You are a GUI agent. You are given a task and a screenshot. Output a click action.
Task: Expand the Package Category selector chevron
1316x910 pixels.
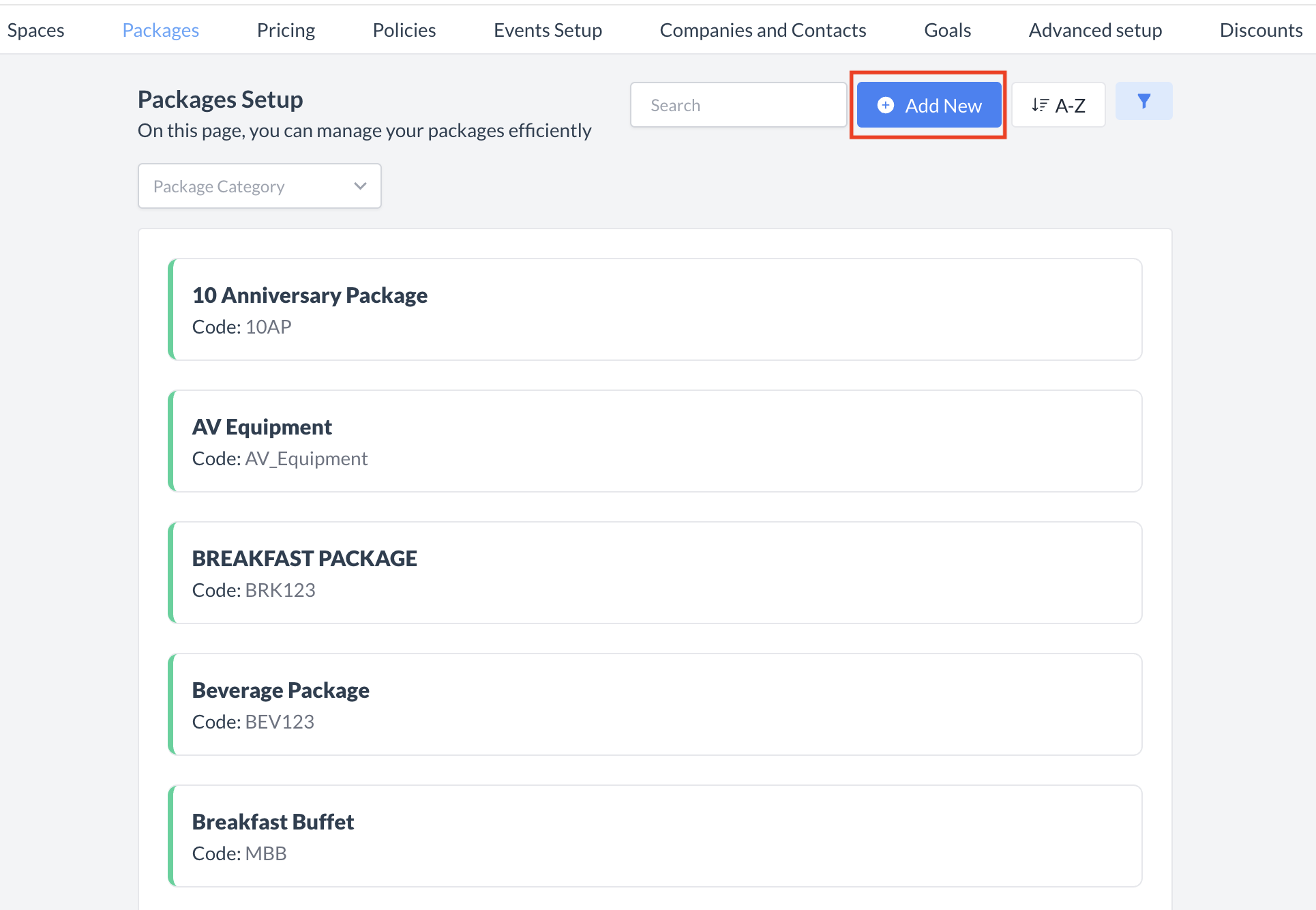[360, 186]
